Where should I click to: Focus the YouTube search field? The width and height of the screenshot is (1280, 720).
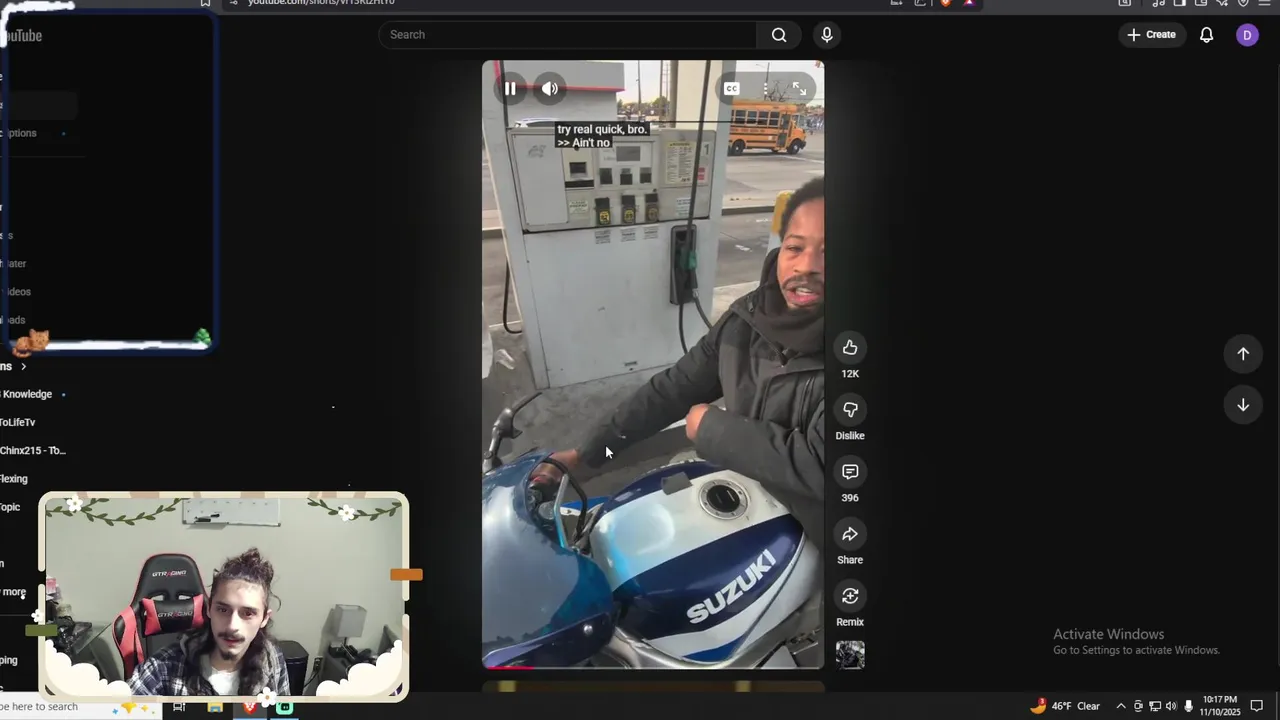coord(567,35)
